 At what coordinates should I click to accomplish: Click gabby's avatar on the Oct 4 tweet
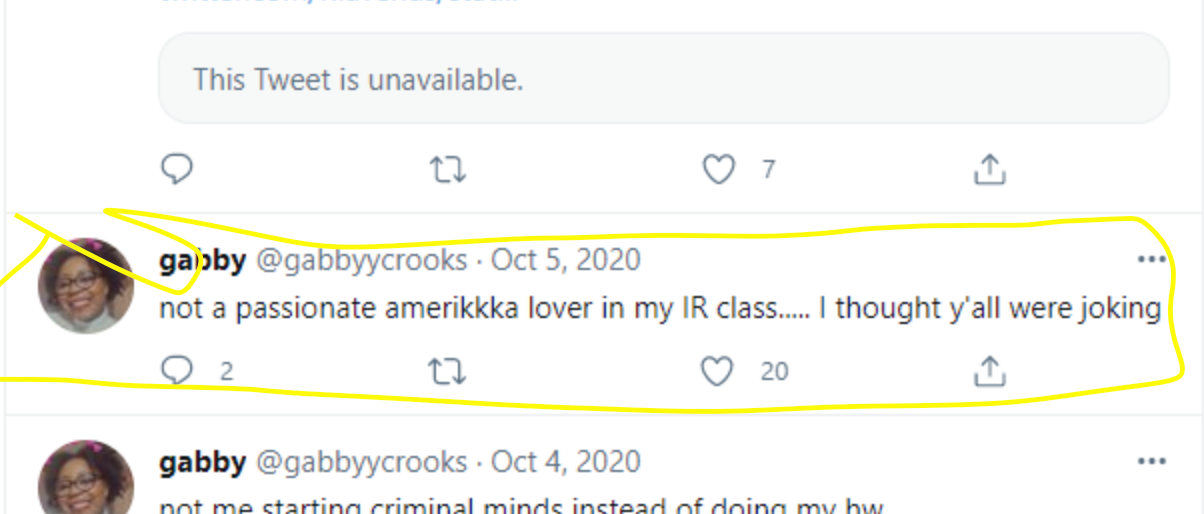86,482
